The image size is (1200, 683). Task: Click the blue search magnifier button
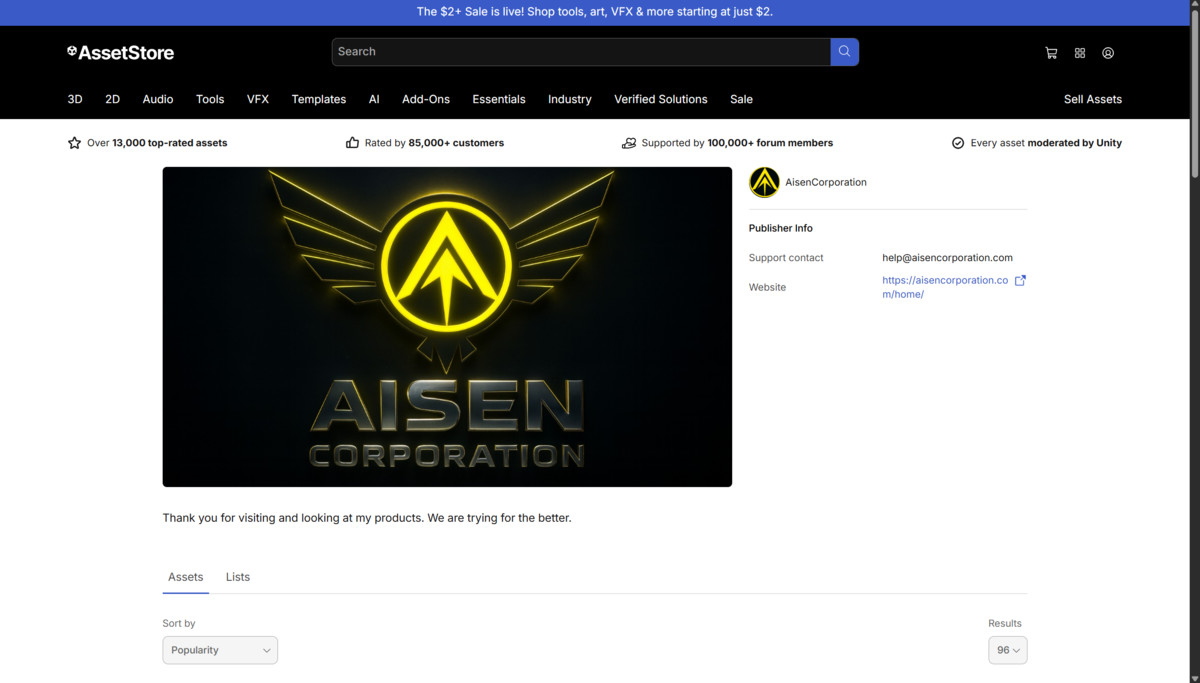[x=845, y=52]
